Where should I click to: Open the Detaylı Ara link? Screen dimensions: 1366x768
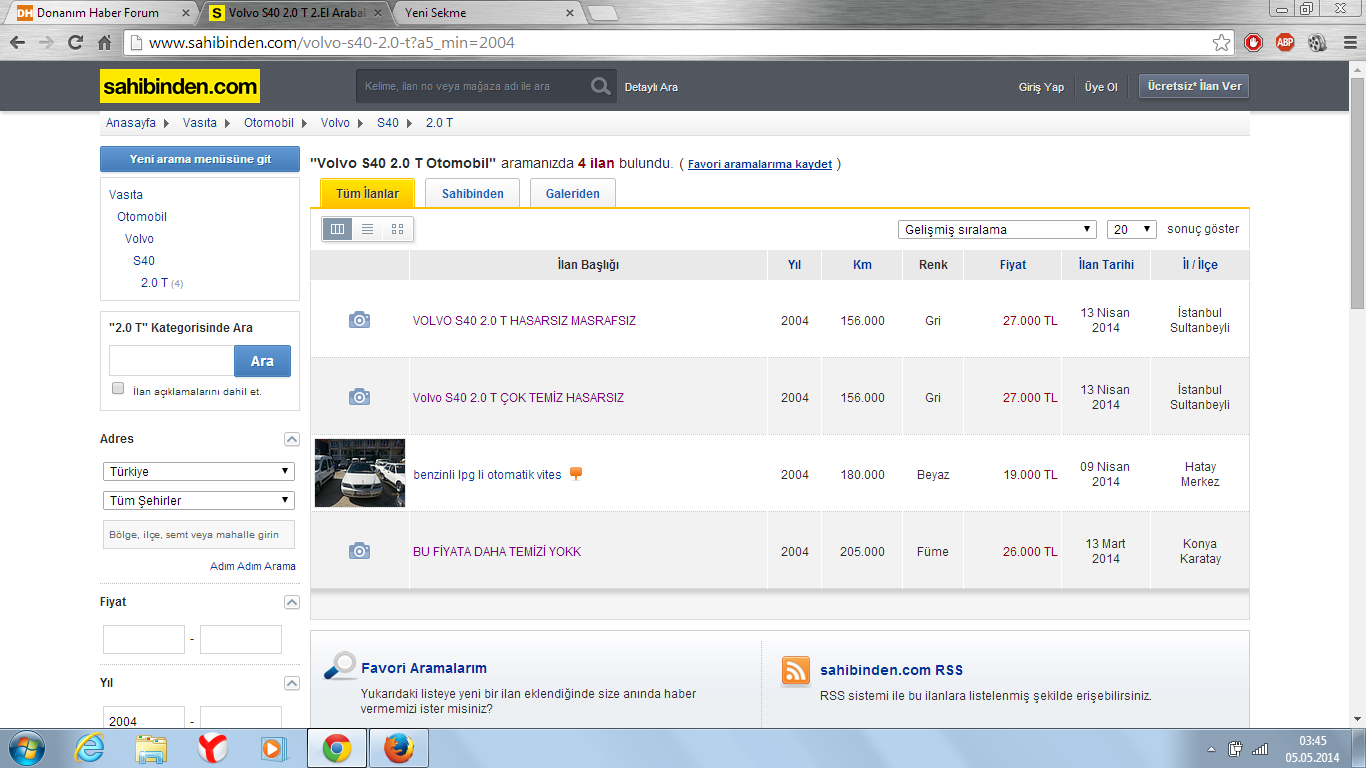(651, 87)
